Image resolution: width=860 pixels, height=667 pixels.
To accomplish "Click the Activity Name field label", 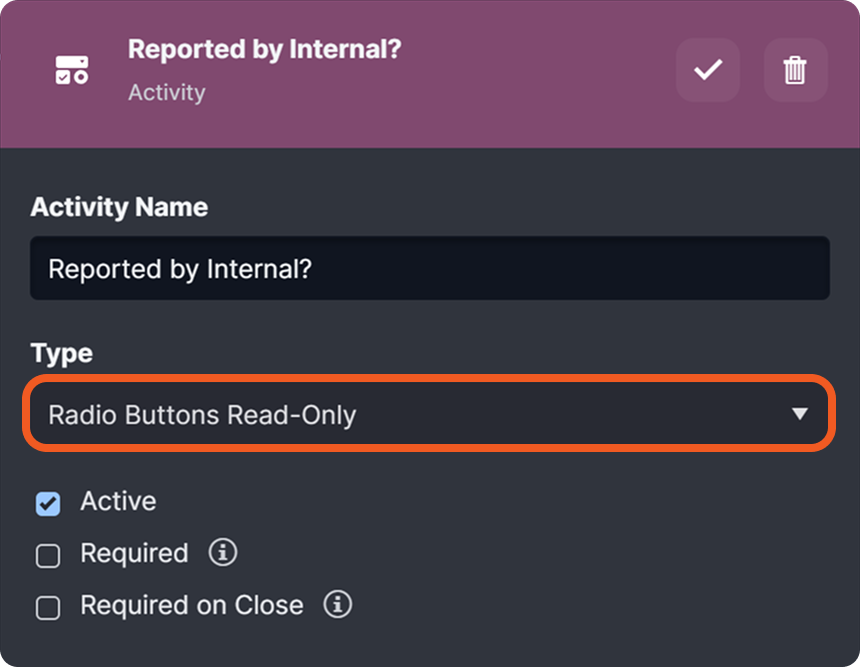I will 119,207.
